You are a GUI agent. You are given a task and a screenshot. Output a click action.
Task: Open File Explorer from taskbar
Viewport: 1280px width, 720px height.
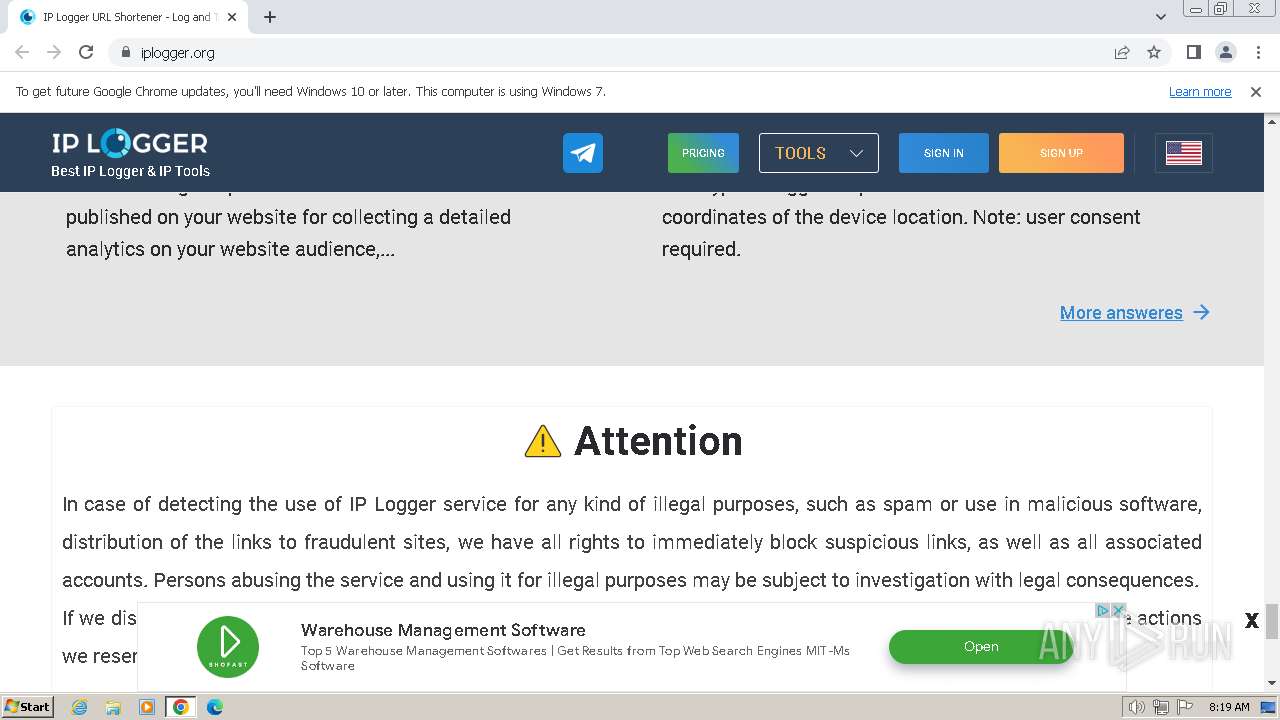(x=113, y=707)
